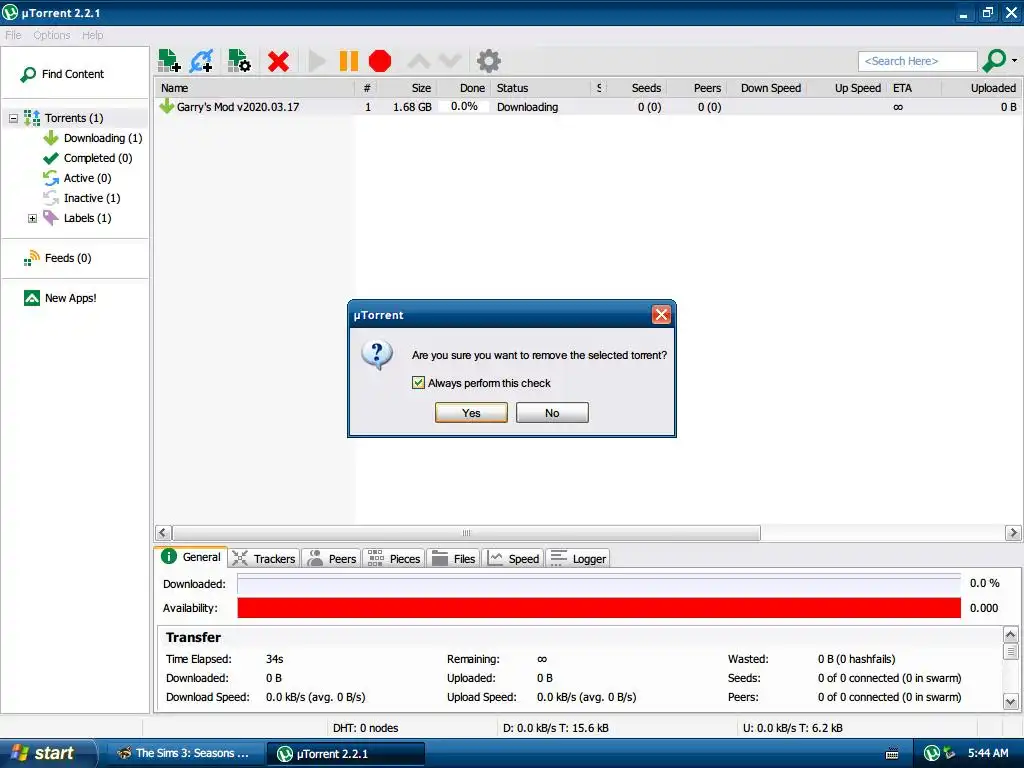Click the µTorrent system tray icon
This screenshot has height=768, width=1024.
point(932,754)
